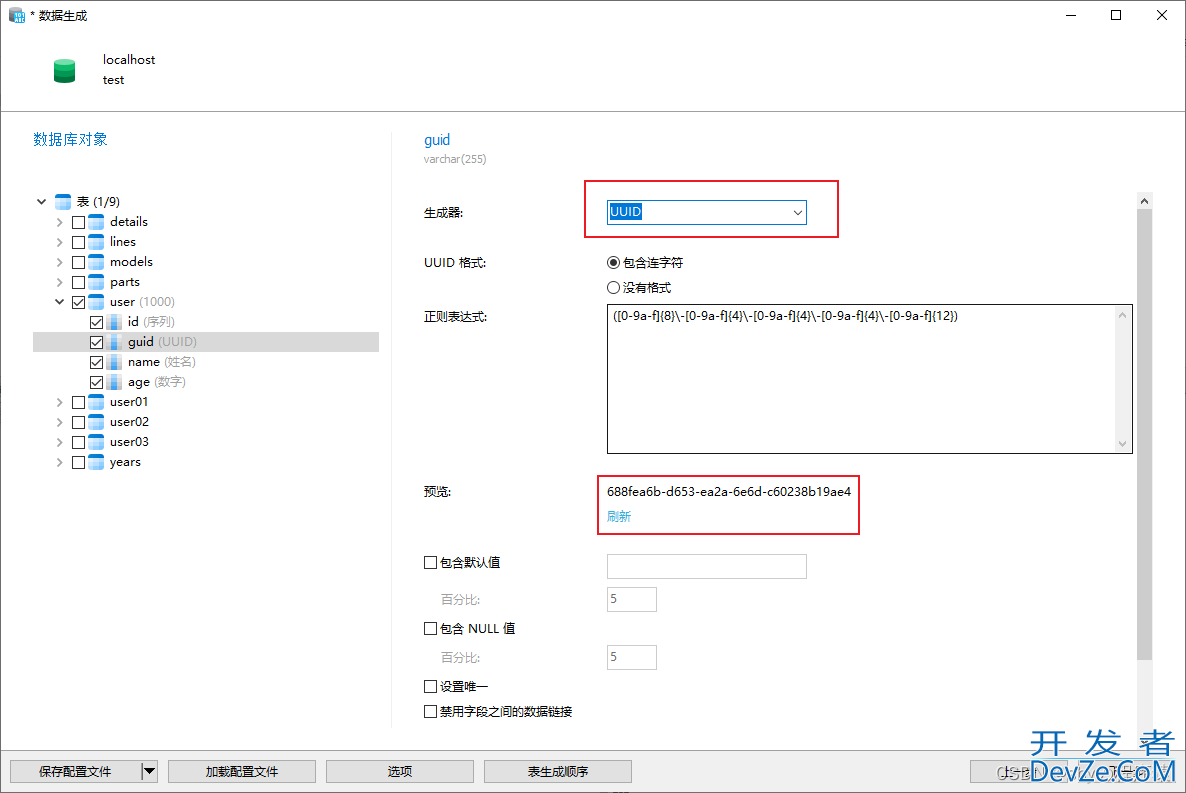Click the UUID preview value text
The height and width of the screenshot is (793, 1186).
click(728, 492)
